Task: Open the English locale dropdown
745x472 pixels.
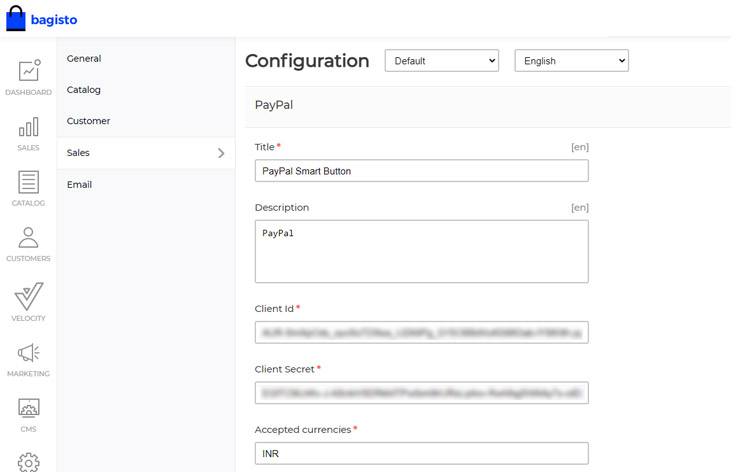Action: click(572, 61)
